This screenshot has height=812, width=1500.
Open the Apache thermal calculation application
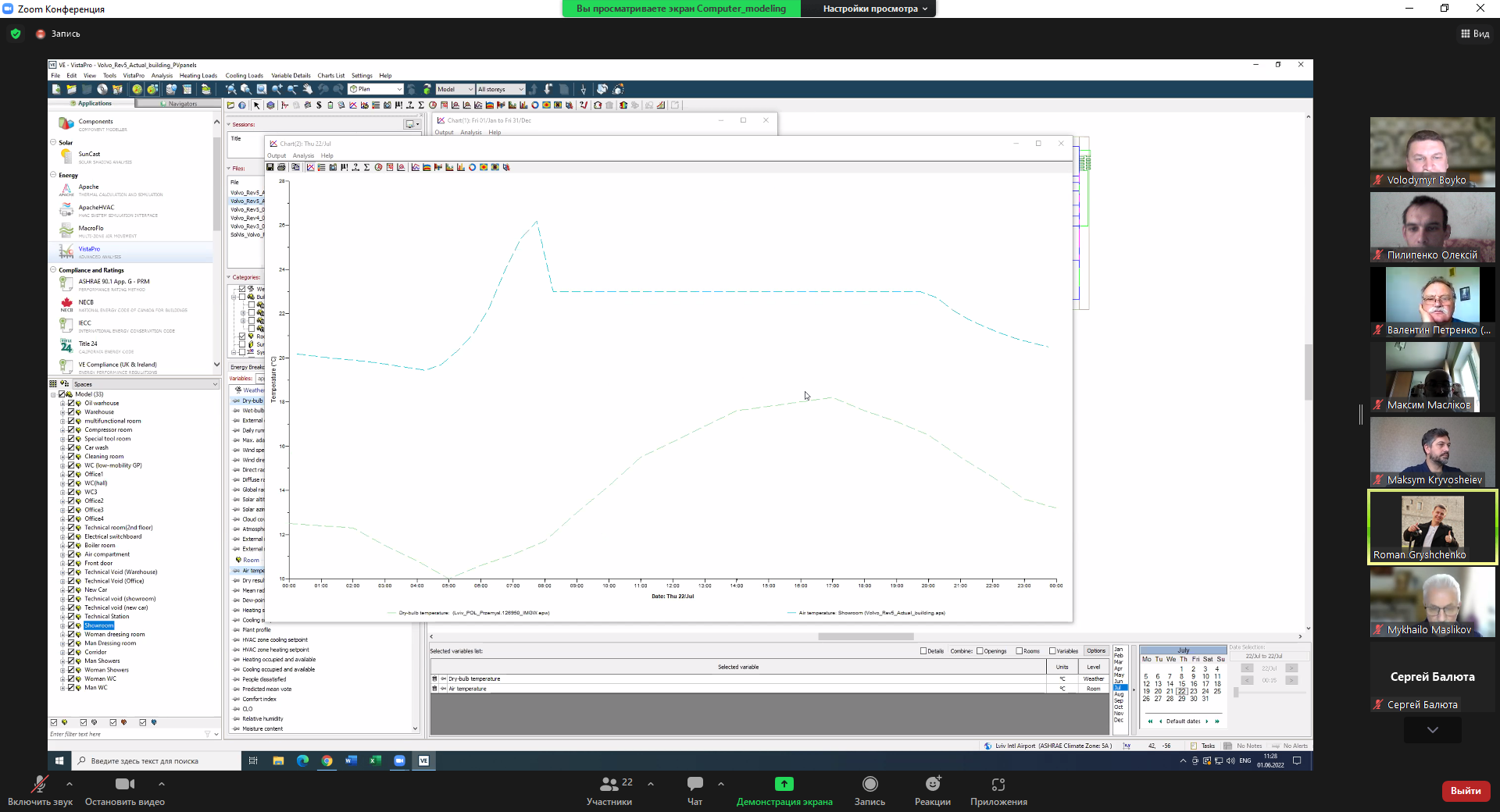[x=88, y=187]
